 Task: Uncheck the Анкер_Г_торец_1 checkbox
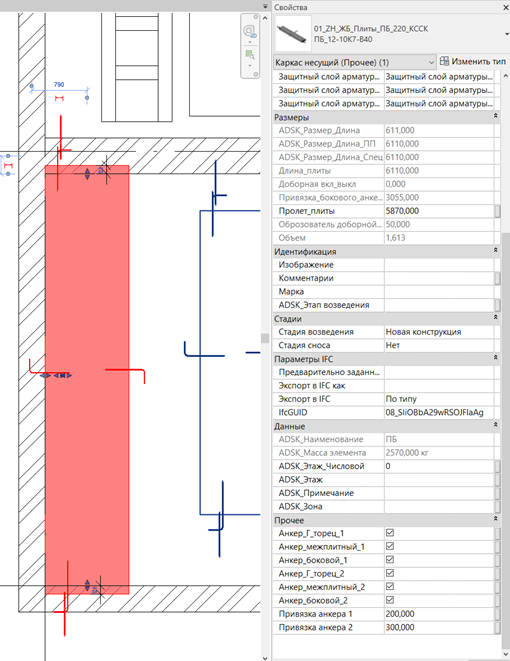[390, 533]
